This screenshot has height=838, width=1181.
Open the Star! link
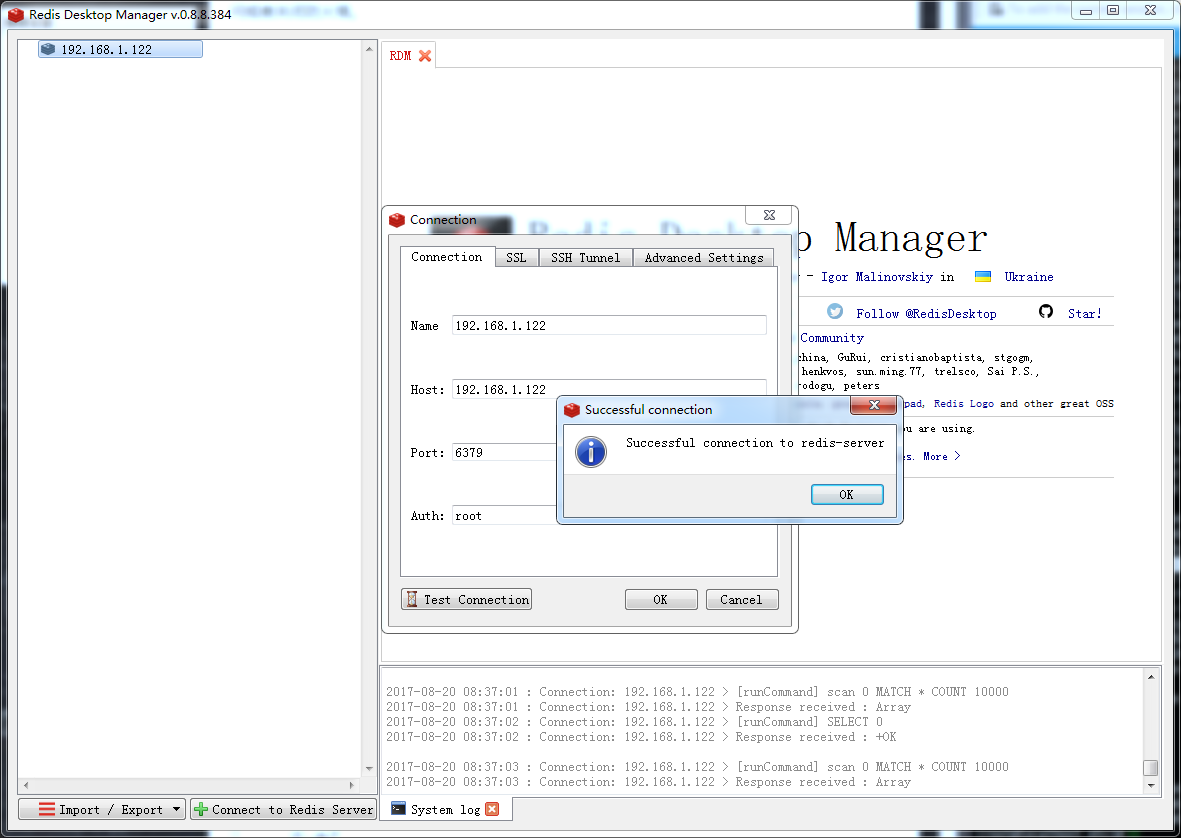[x=1085, y=314]
